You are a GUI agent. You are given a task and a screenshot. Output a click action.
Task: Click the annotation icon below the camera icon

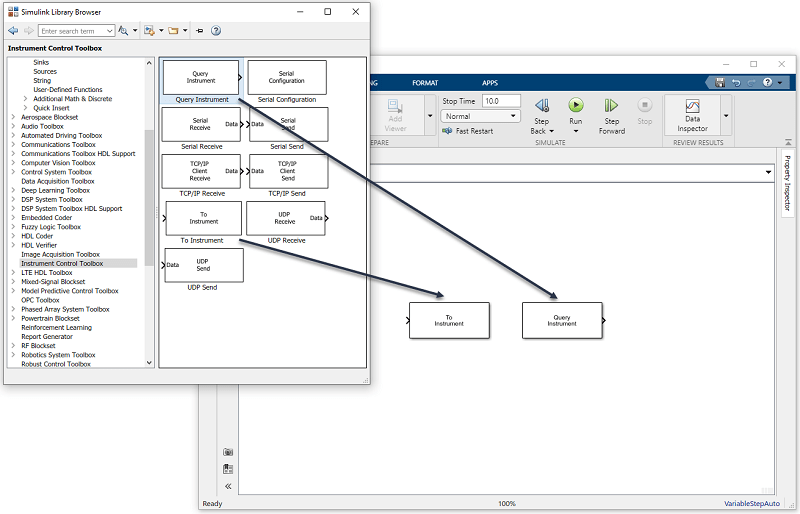point(228,469)
